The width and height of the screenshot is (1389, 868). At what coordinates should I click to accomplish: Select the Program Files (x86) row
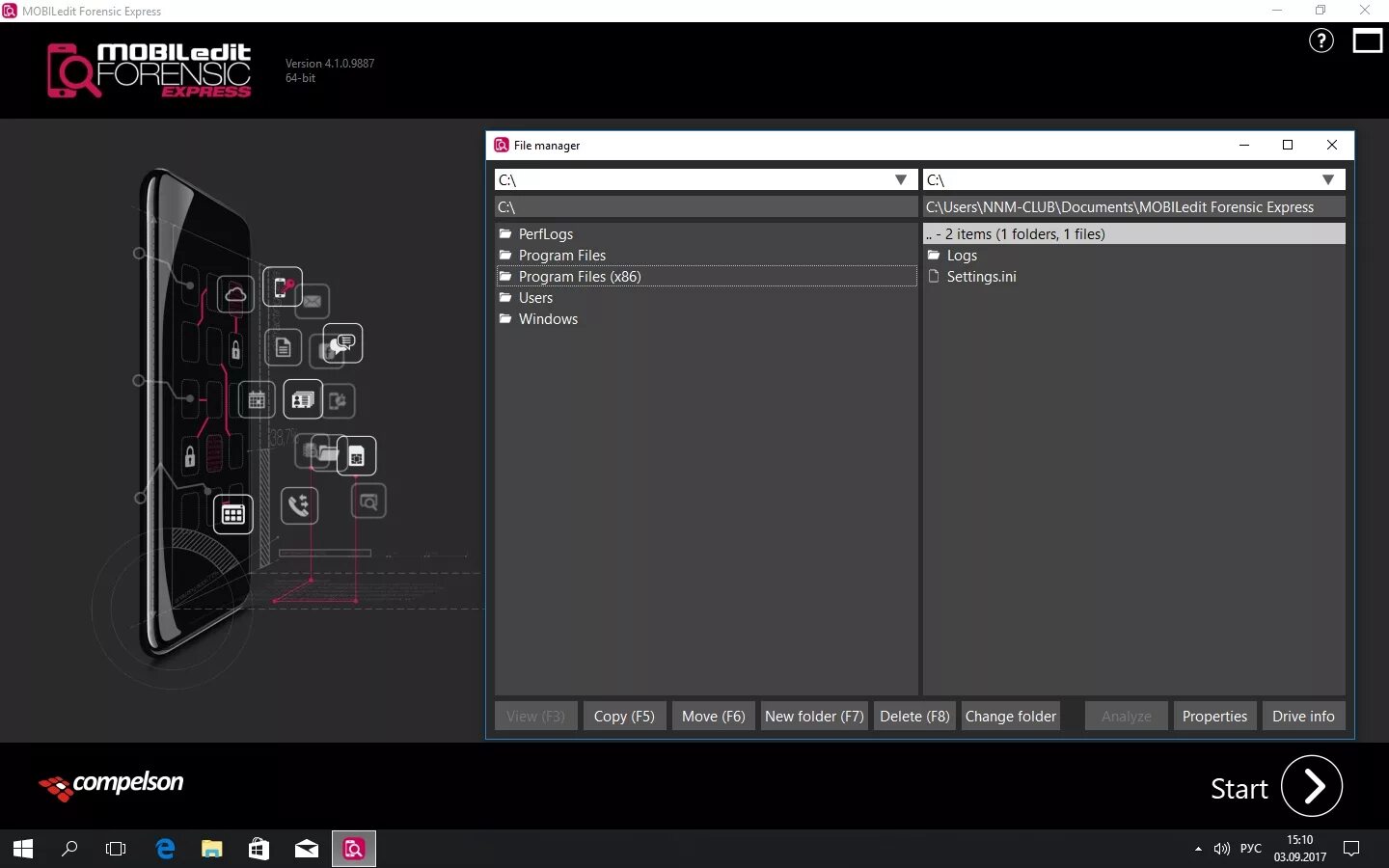click(x=706, y=276)
